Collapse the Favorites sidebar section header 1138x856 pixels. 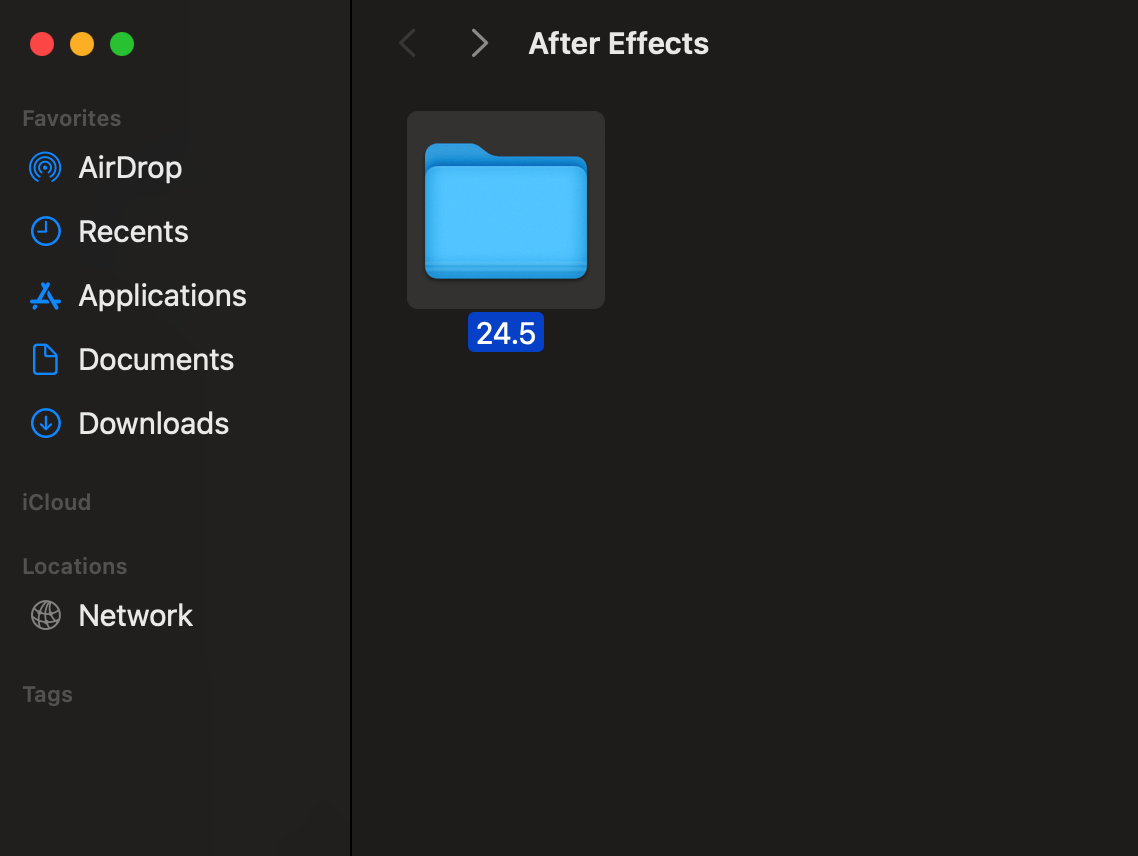pos(72,118)
